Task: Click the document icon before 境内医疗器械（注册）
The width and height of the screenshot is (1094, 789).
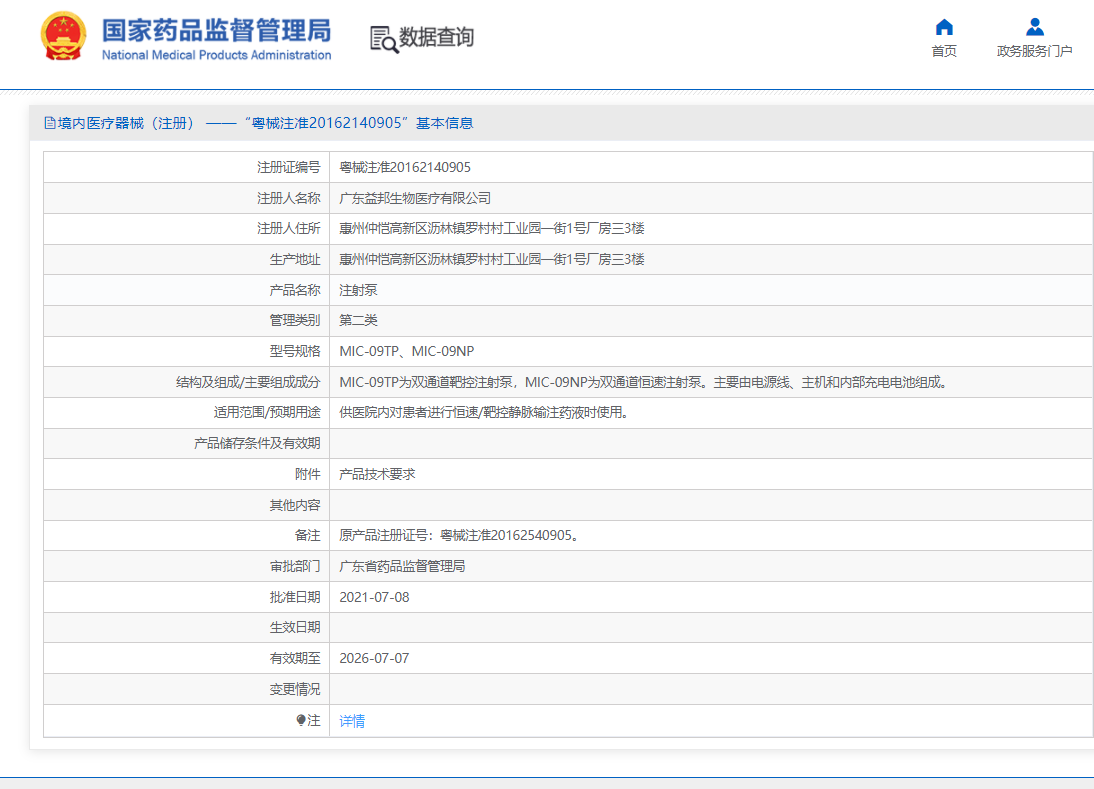Action: click(47, 121)
